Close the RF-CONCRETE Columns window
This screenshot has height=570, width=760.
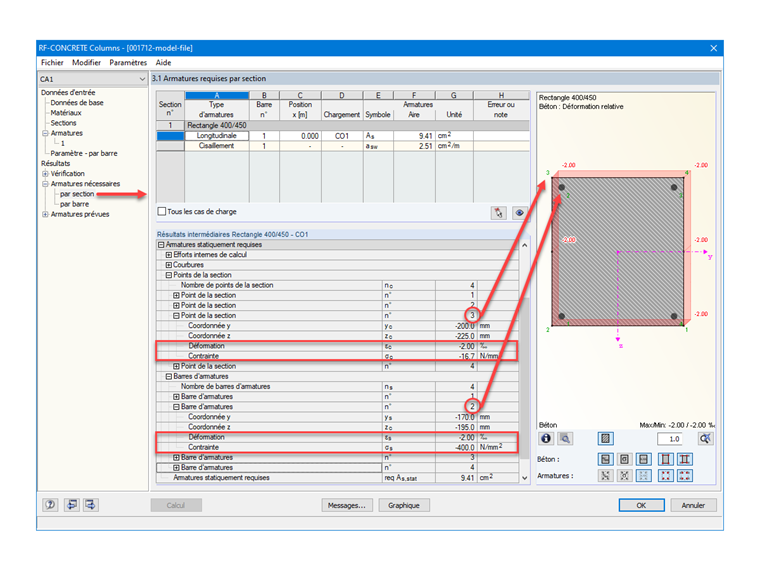[x=713, y=48]
